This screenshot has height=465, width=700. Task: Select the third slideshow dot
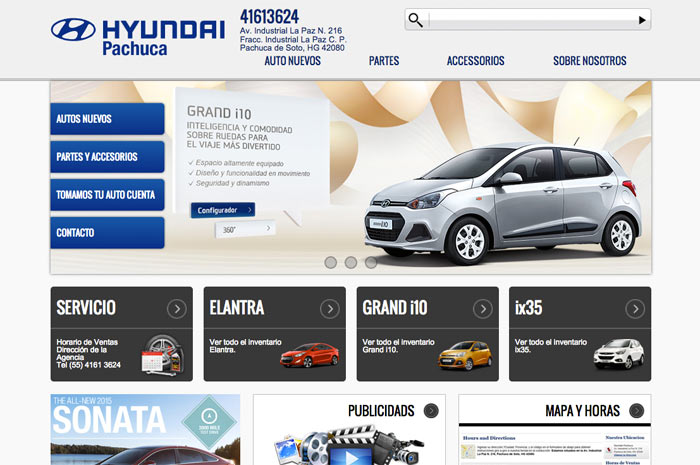coord(371,262)
